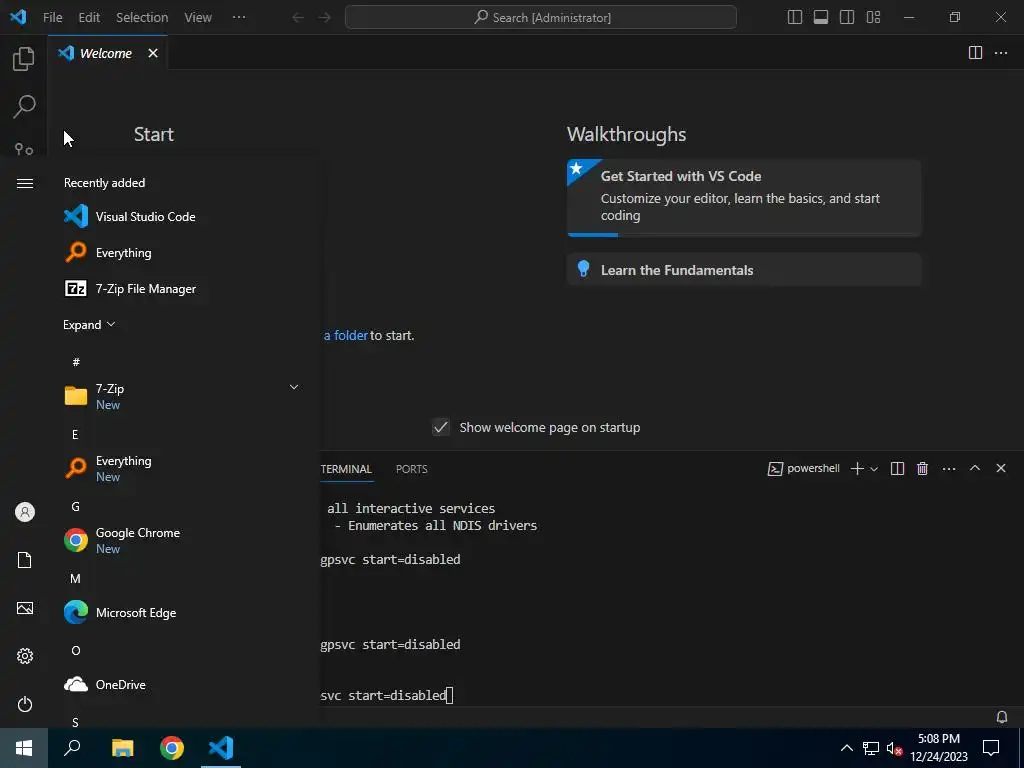This screenshot has height=768, width=1024.
Task: Click the Start menu hamburger icon
Action: 25,184
